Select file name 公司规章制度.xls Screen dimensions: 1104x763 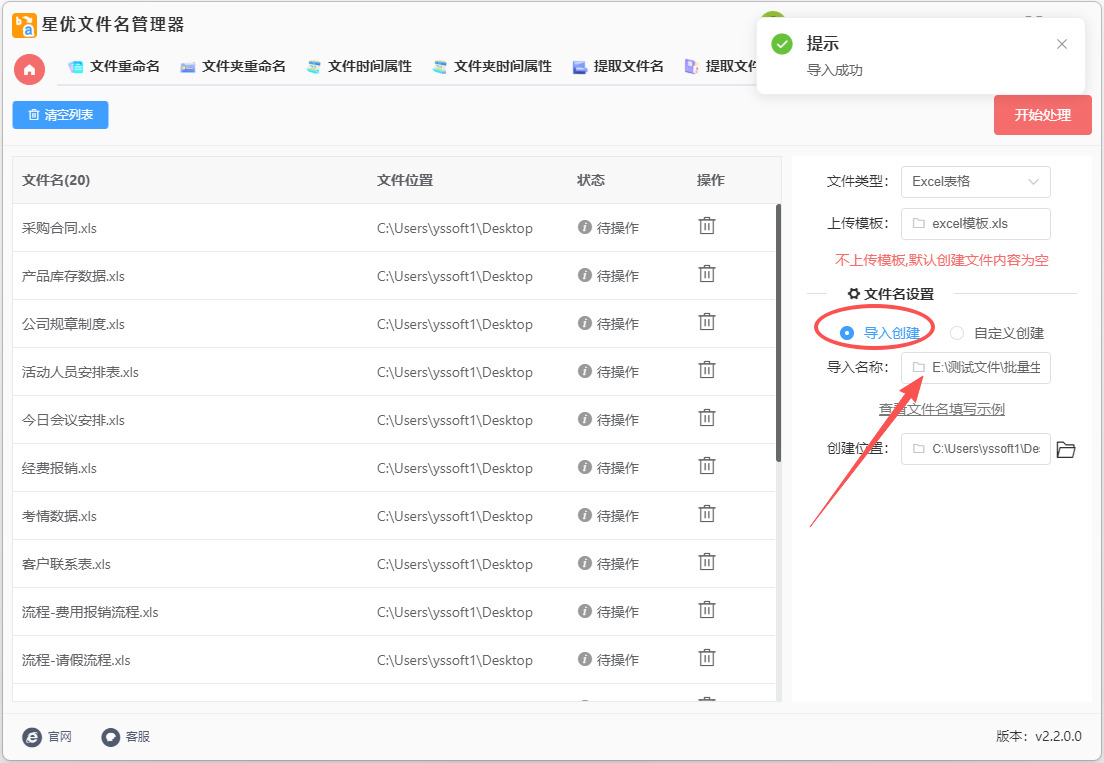(73, 324)
